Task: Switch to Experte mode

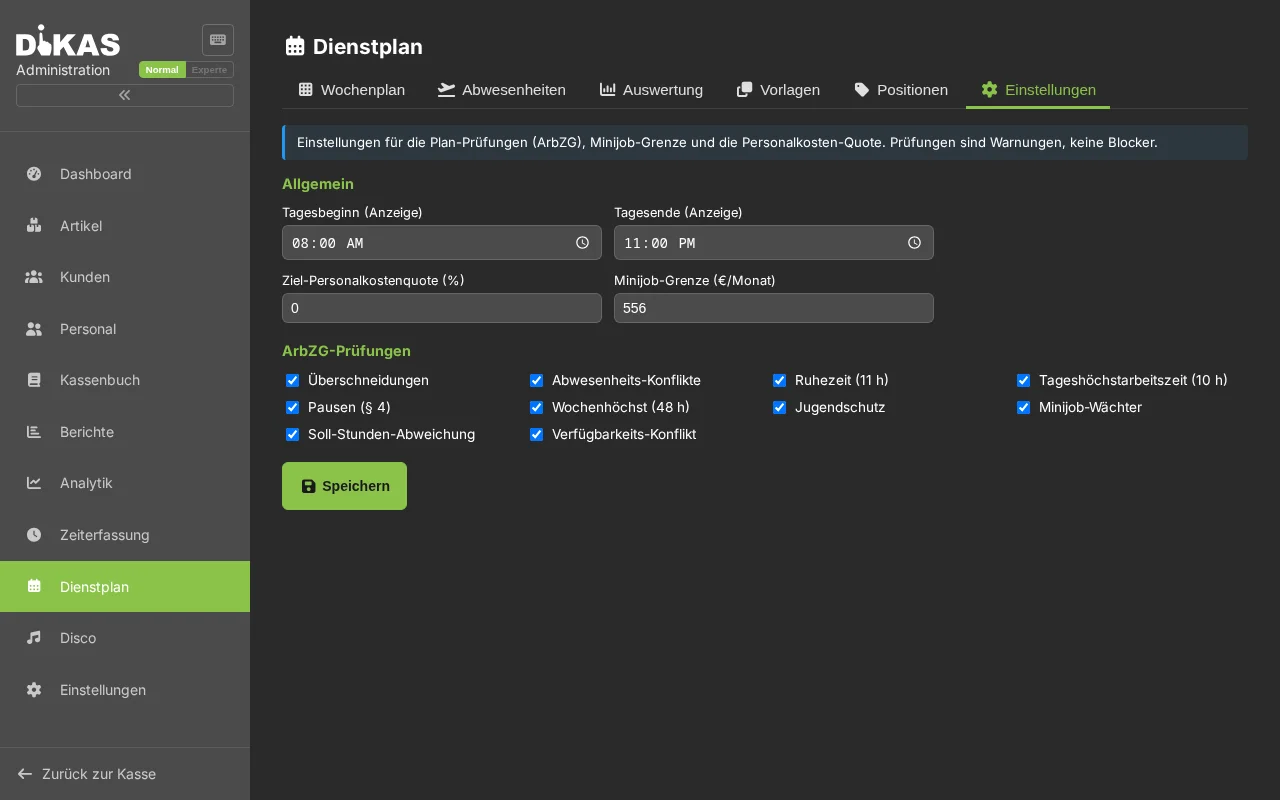Action: [210, 70]
